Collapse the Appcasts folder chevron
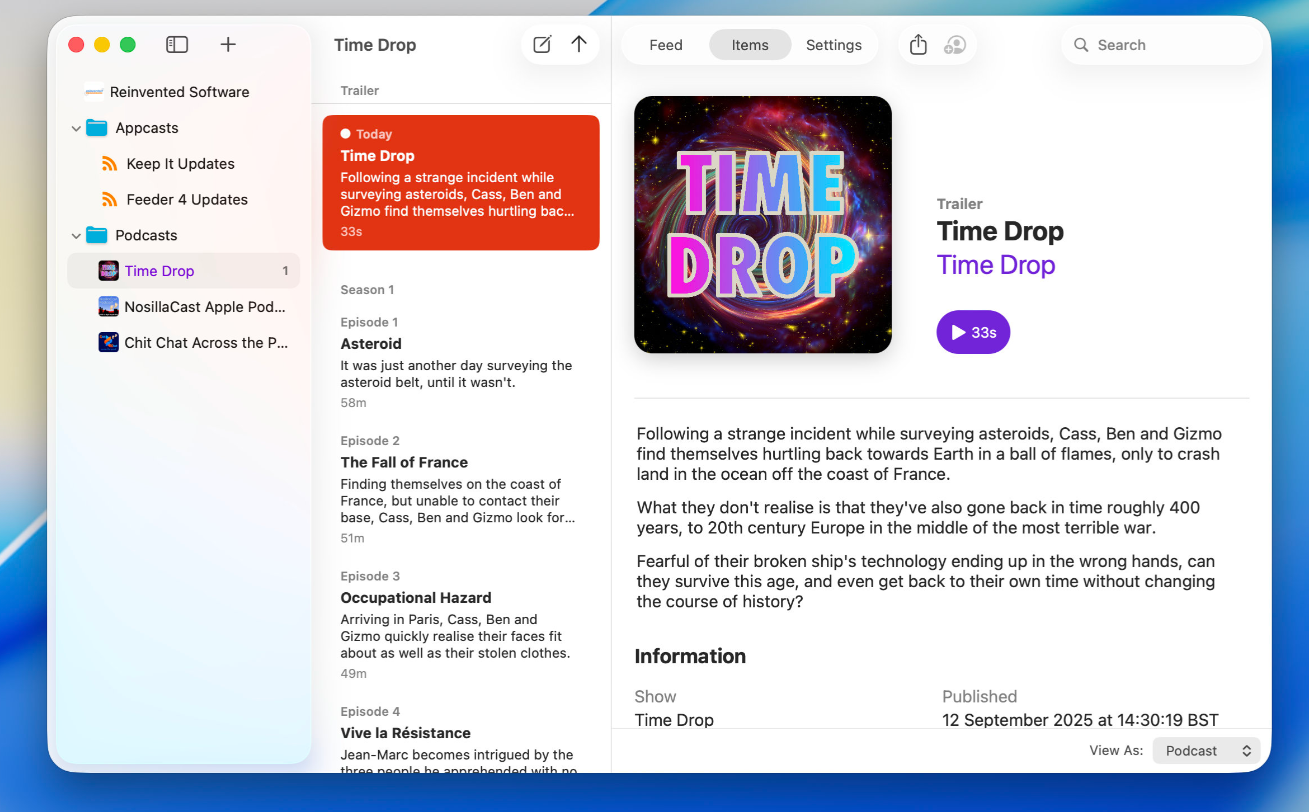Screen dimensions: 1309x812 point(76,128)
